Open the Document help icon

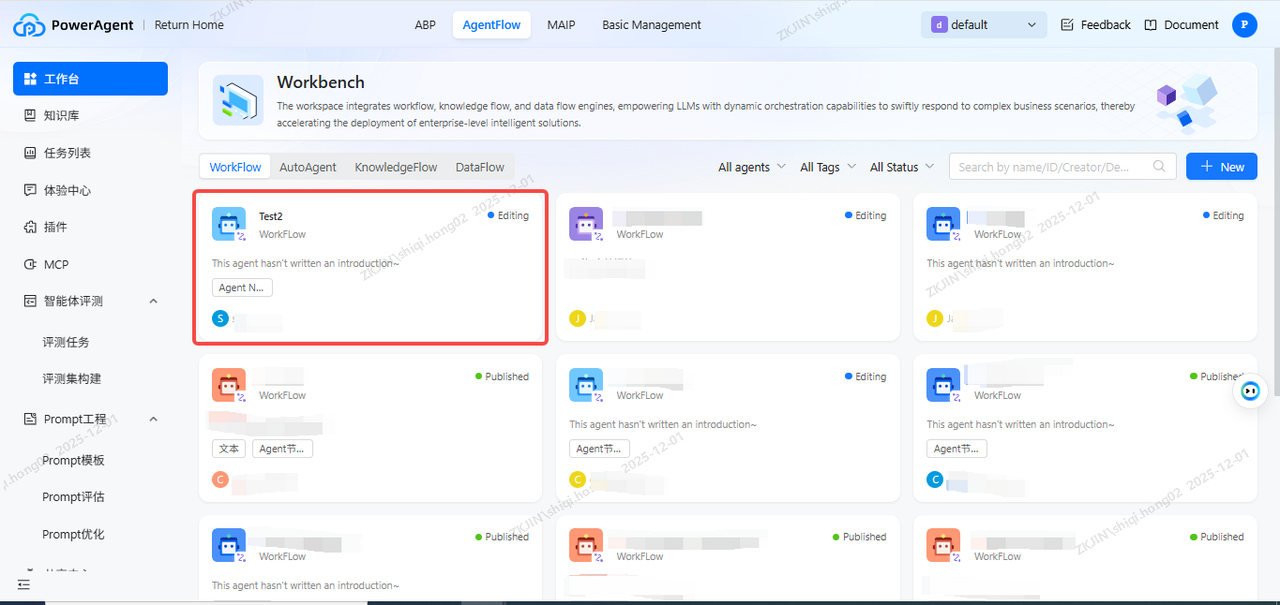pos(1150,25)
